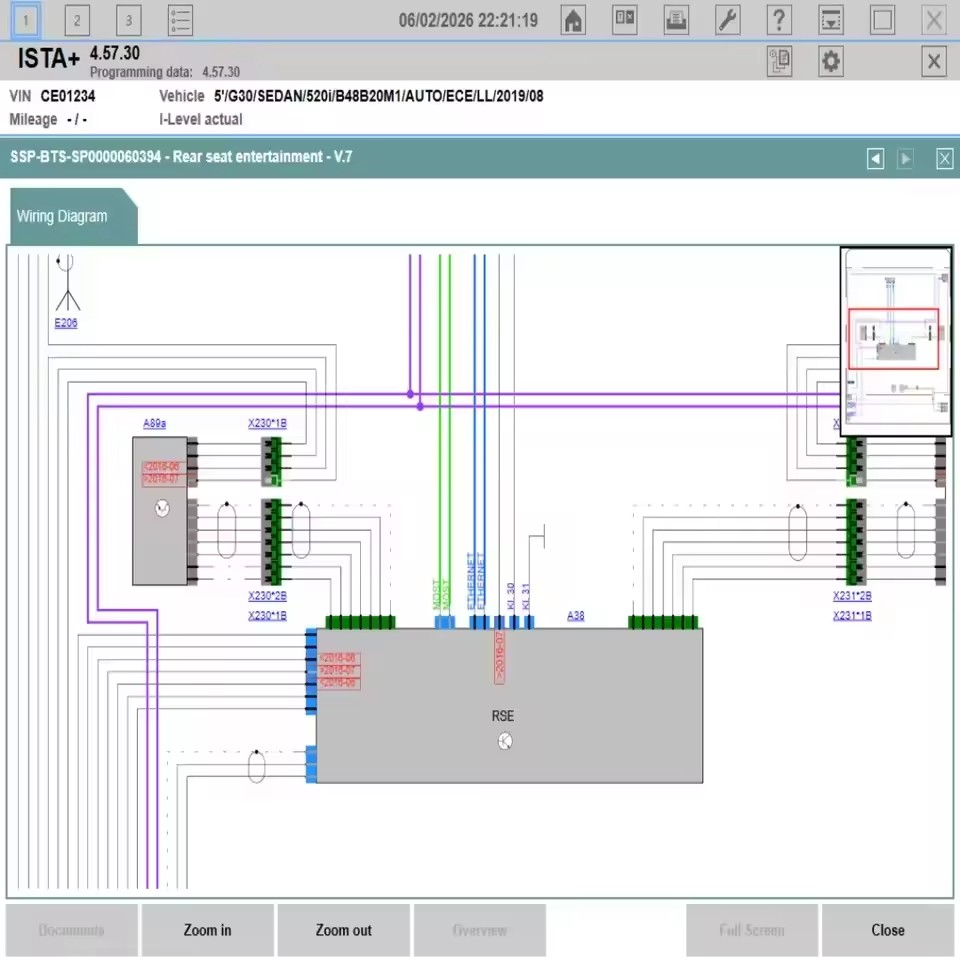Click the Full Screen button

point(752,930)
